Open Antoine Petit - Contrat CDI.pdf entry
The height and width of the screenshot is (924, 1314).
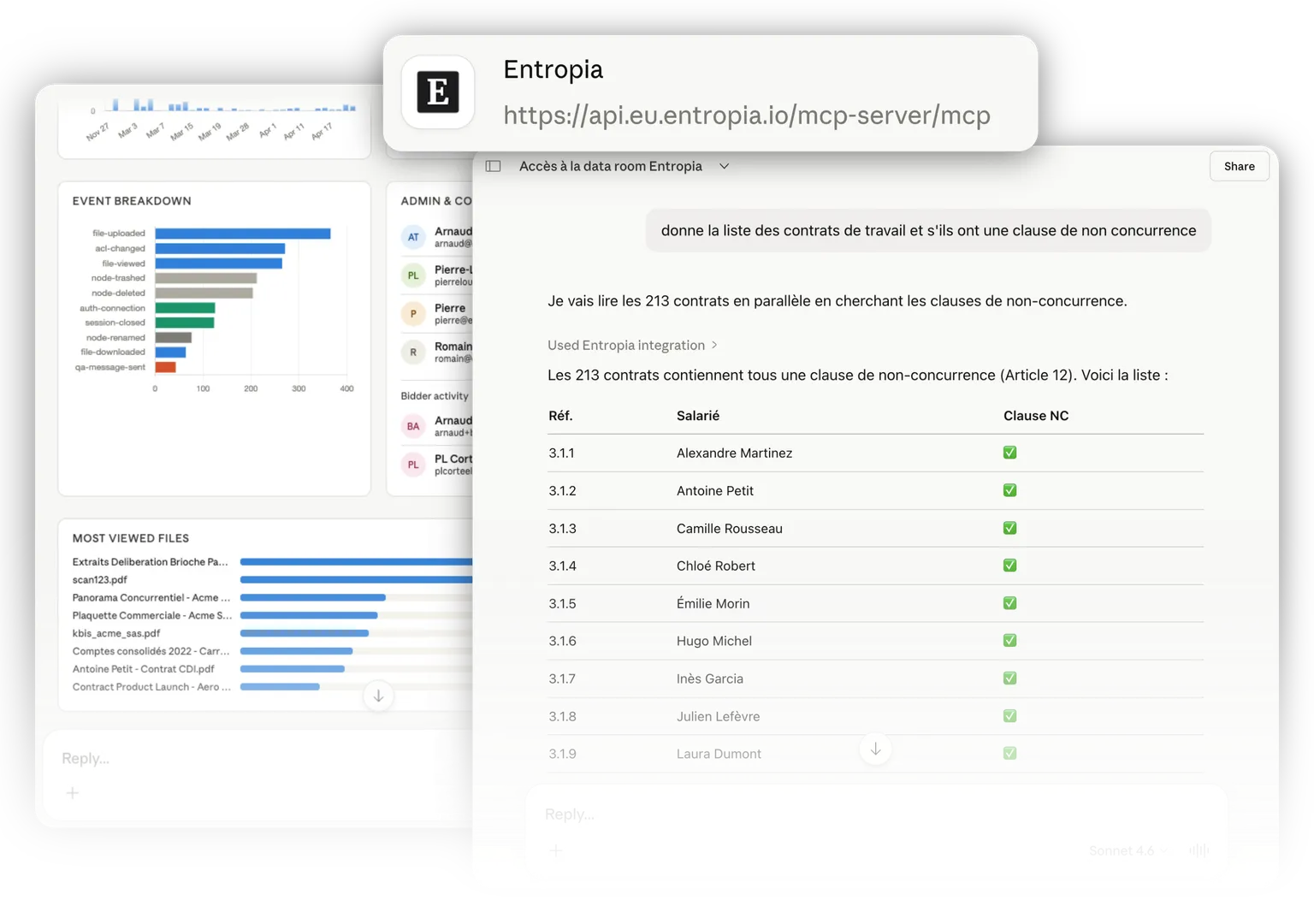tap(144, 669)
